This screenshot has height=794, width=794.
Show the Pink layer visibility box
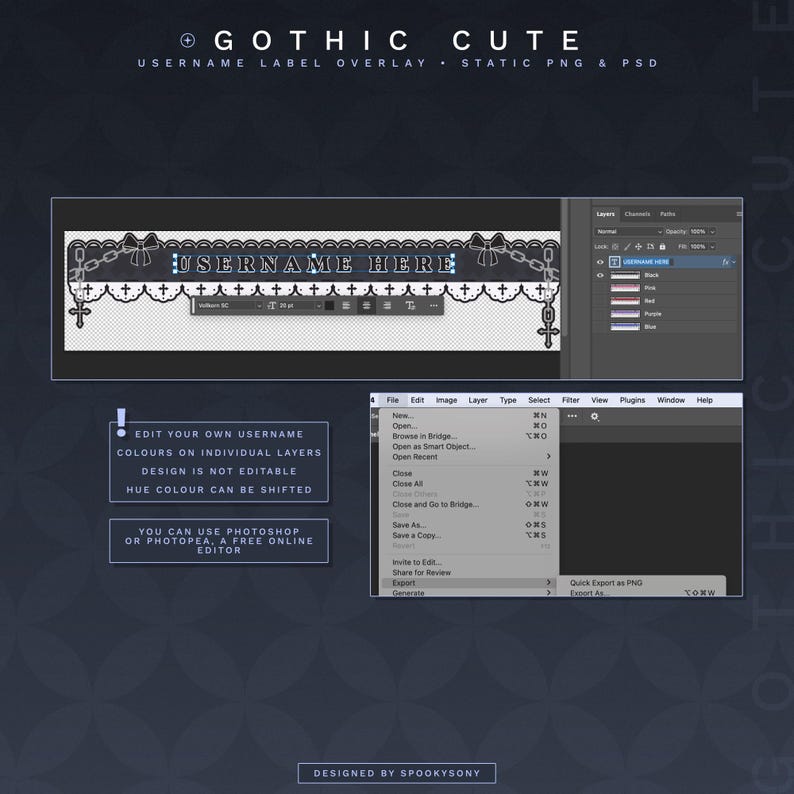tap(600, 288)
